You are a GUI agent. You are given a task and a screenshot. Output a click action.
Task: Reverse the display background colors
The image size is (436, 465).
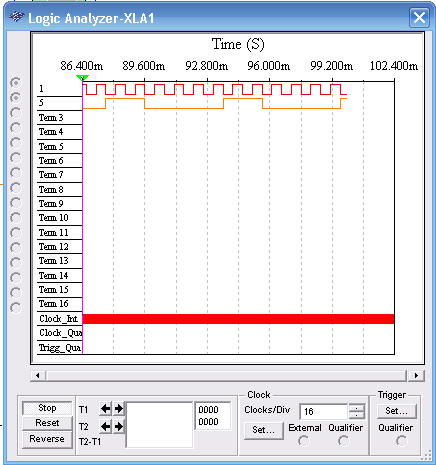47,439
